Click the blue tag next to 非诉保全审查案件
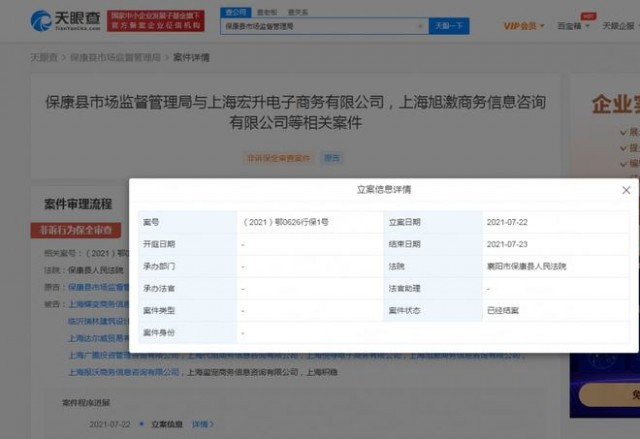The image size is (640, 439). tap(331, 158)
